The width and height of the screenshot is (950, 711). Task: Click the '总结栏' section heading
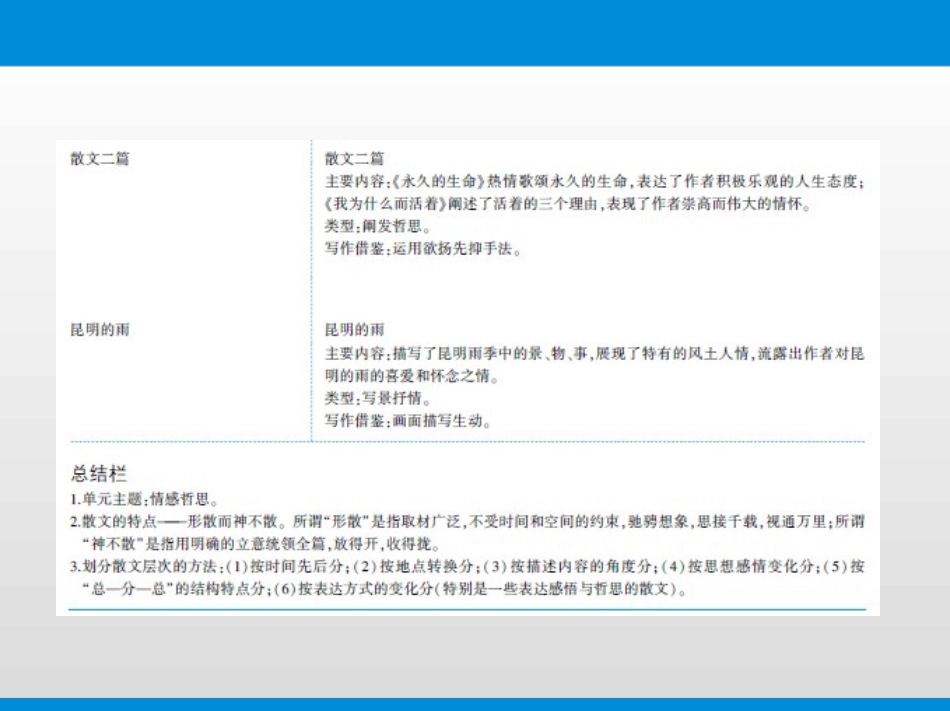[x=99, y=474]
